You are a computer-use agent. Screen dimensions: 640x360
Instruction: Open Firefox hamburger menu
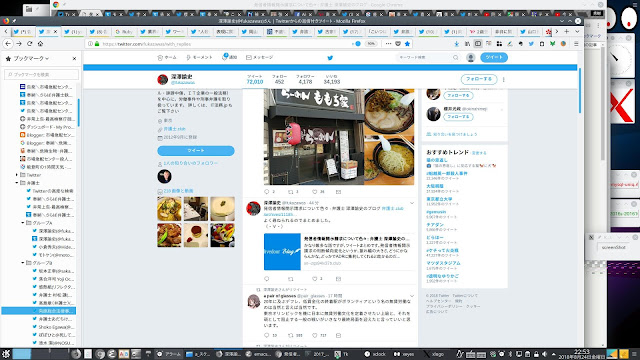[x=576, y=44]
